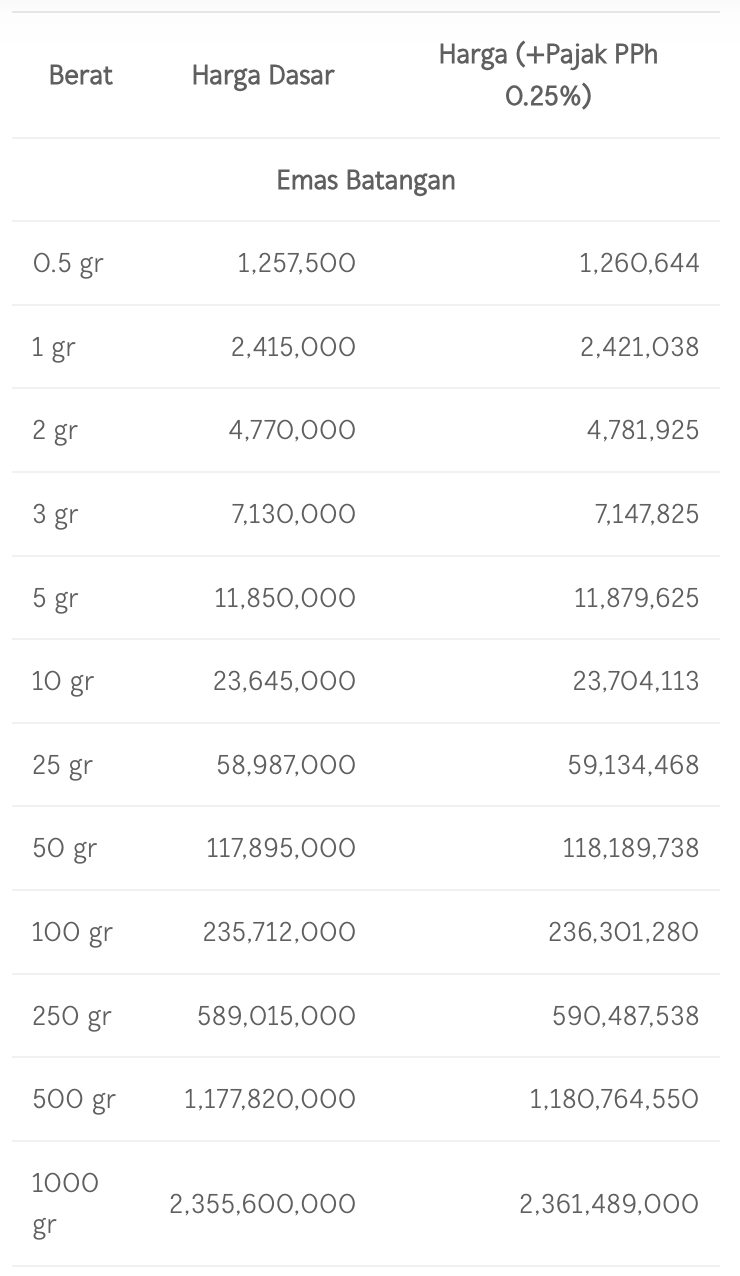Click the 1 gr weight label

point(54,348)
